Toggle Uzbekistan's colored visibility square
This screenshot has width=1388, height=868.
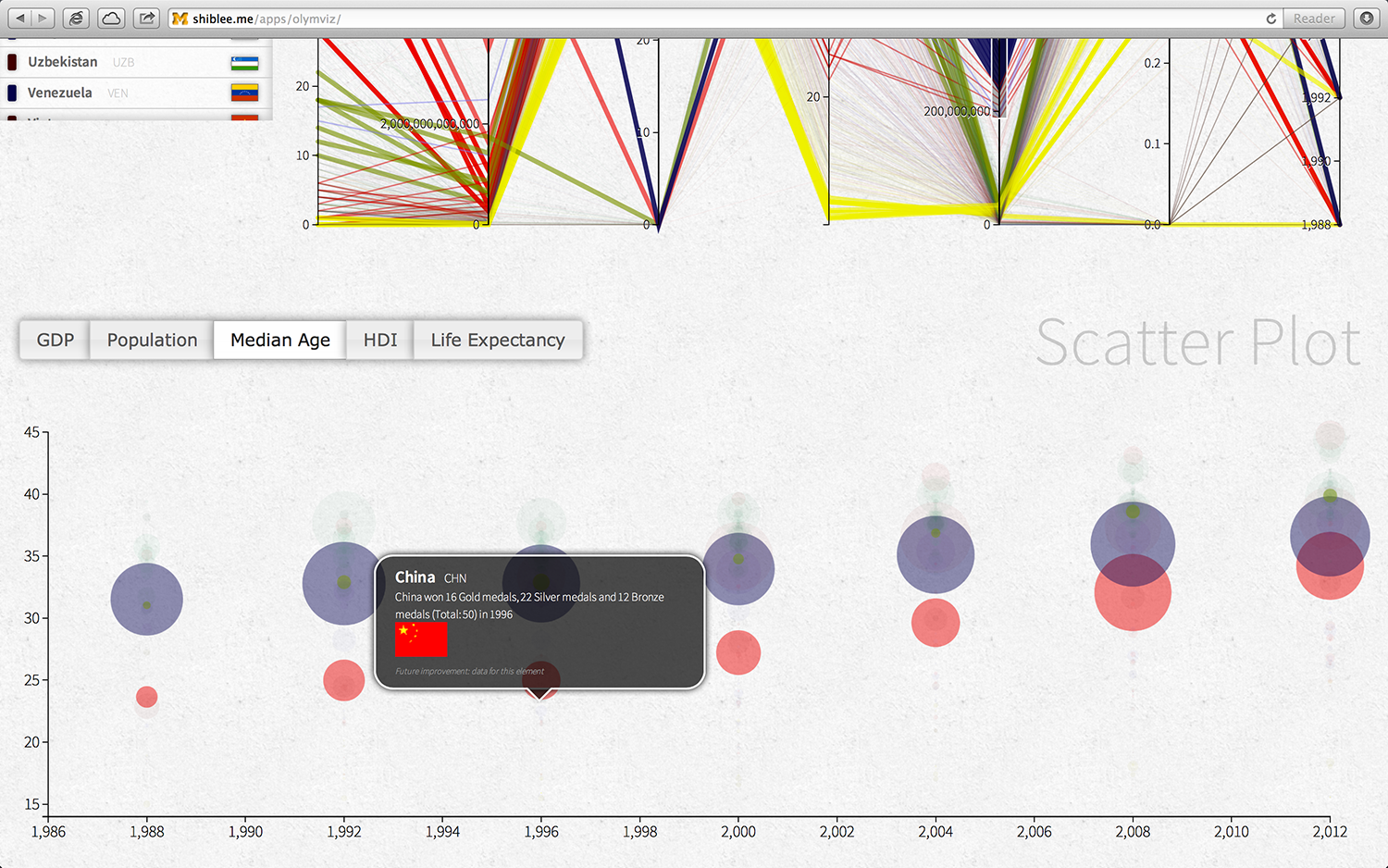(11, 62)
